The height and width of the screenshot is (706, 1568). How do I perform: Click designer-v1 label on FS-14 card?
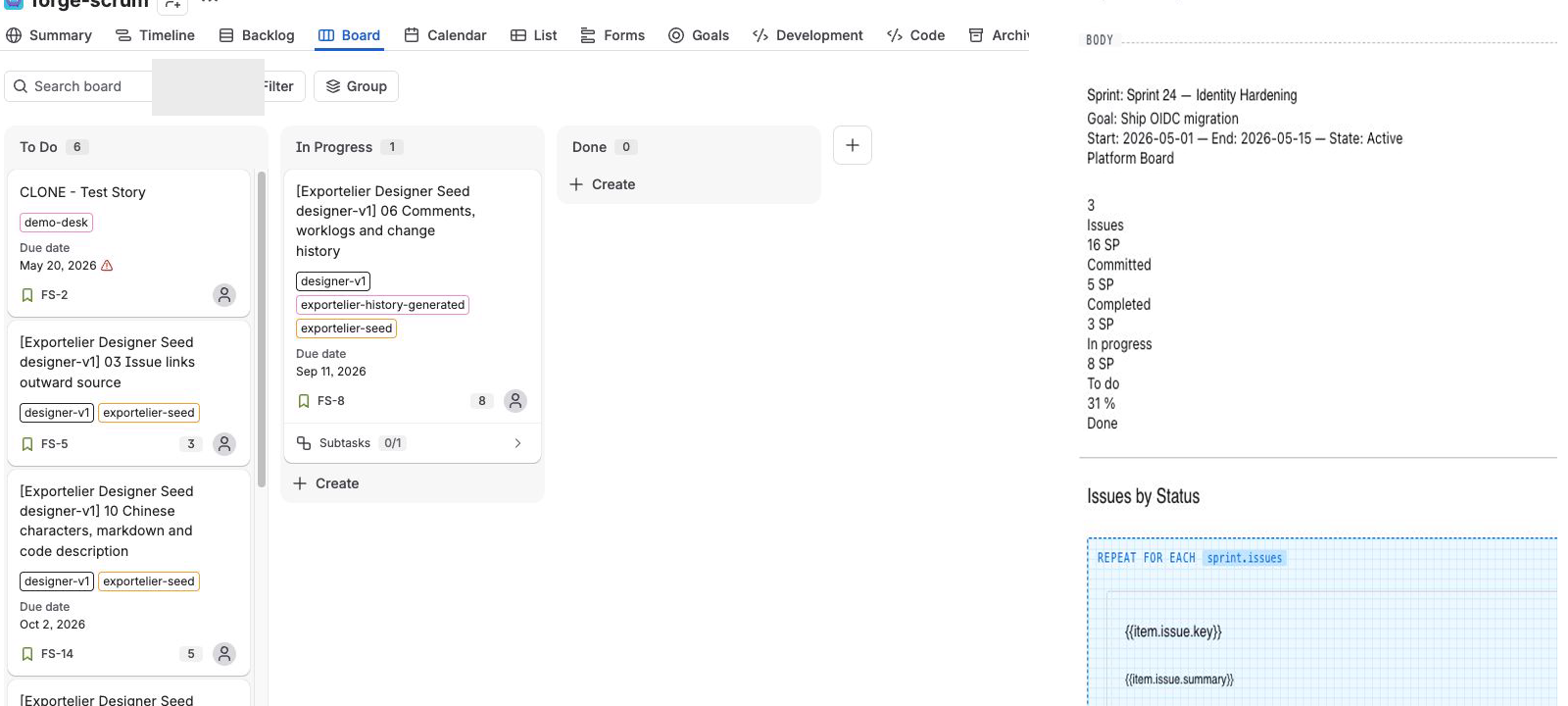point(57,581)
